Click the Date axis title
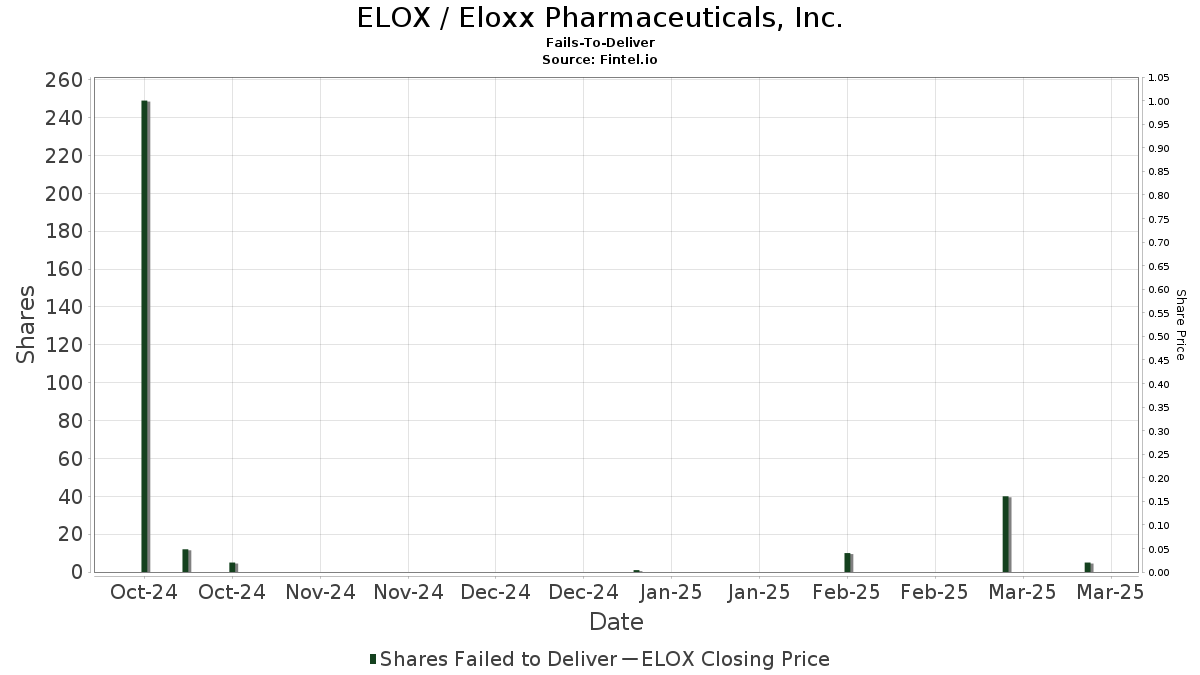This screenshot has width=1200, height=675. [616, 622]
